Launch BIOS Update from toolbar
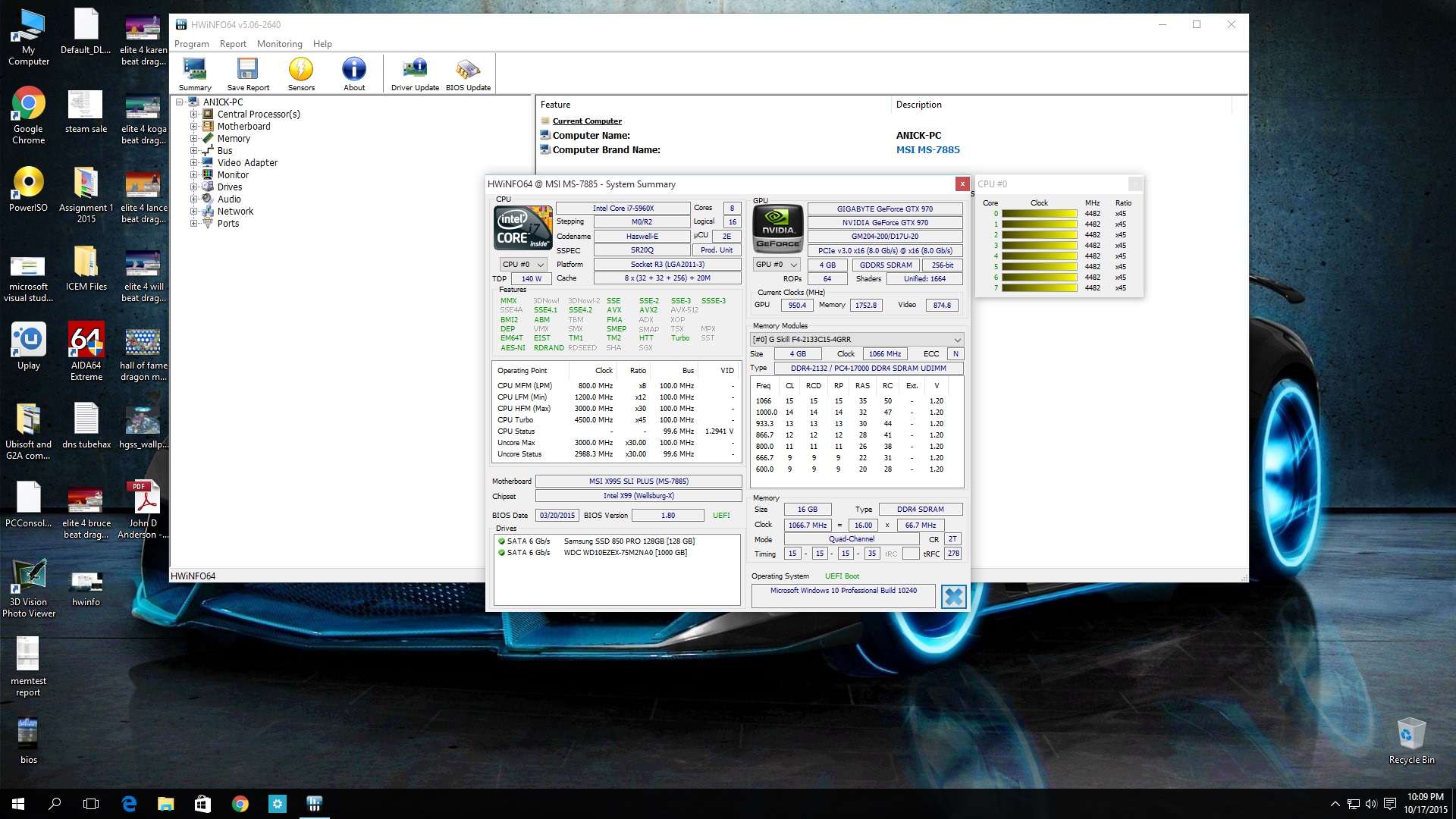1456x819 pixels. click(x=468, y=74)
